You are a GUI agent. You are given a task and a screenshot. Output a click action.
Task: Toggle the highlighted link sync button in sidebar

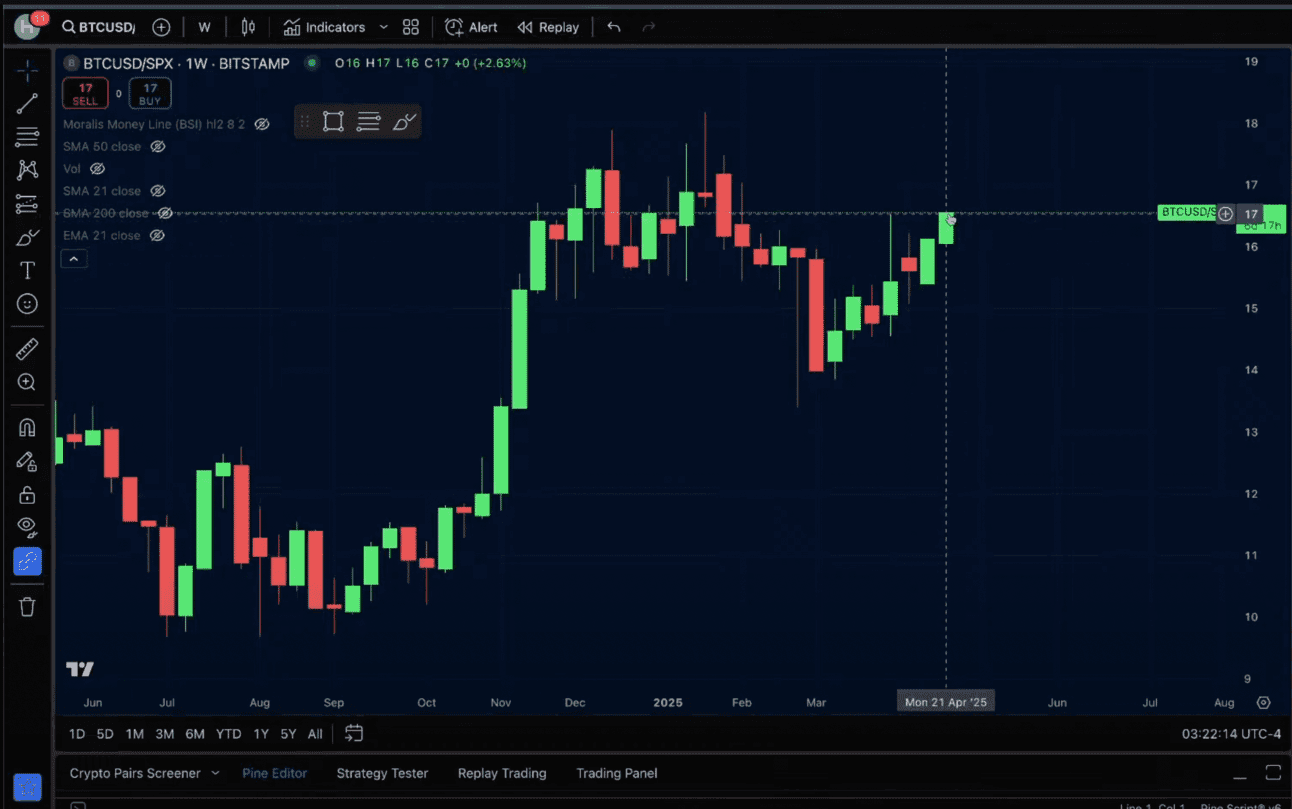click(27, 562)
